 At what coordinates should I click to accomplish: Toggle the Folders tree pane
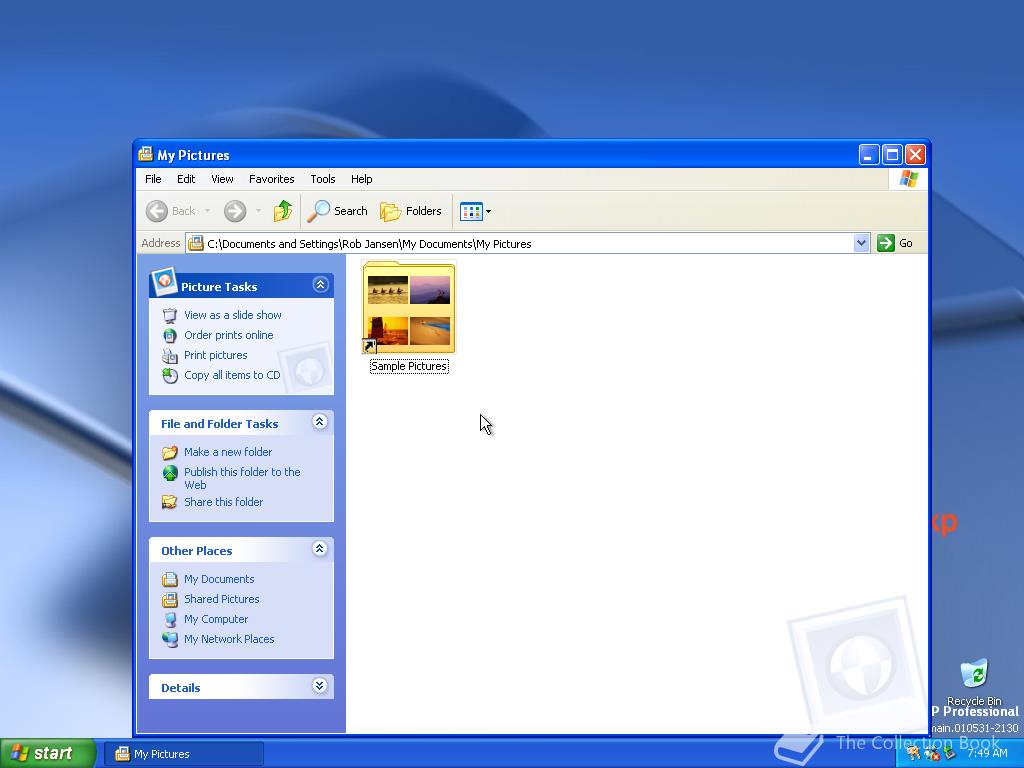pyautogui.click(x=411, y=211)
